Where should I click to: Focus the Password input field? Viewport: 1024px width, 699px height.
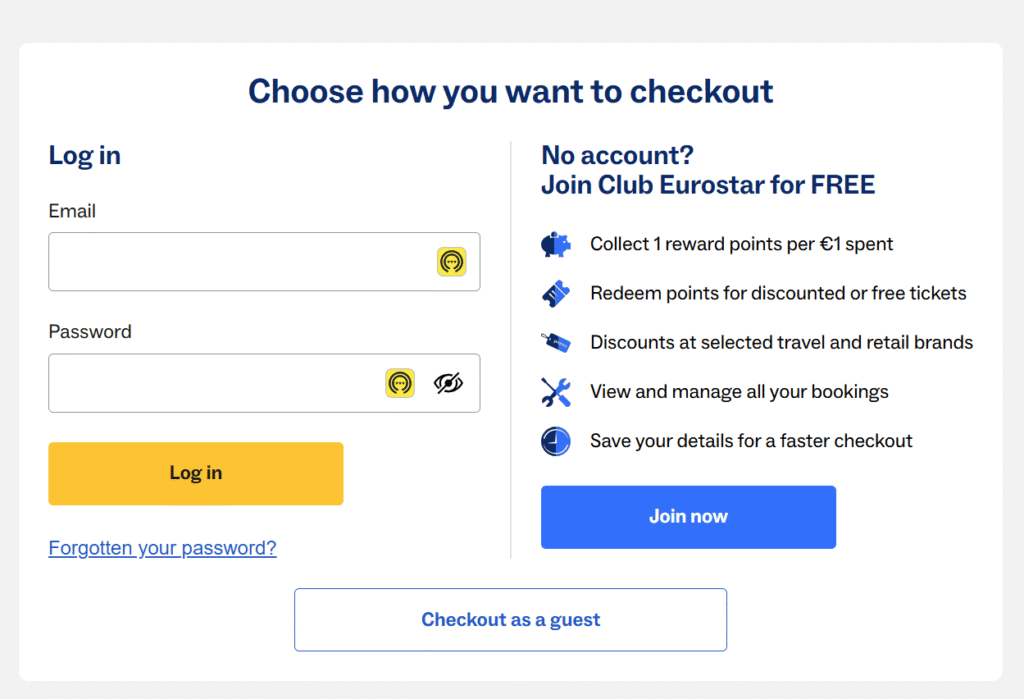(x=264, y=383)
